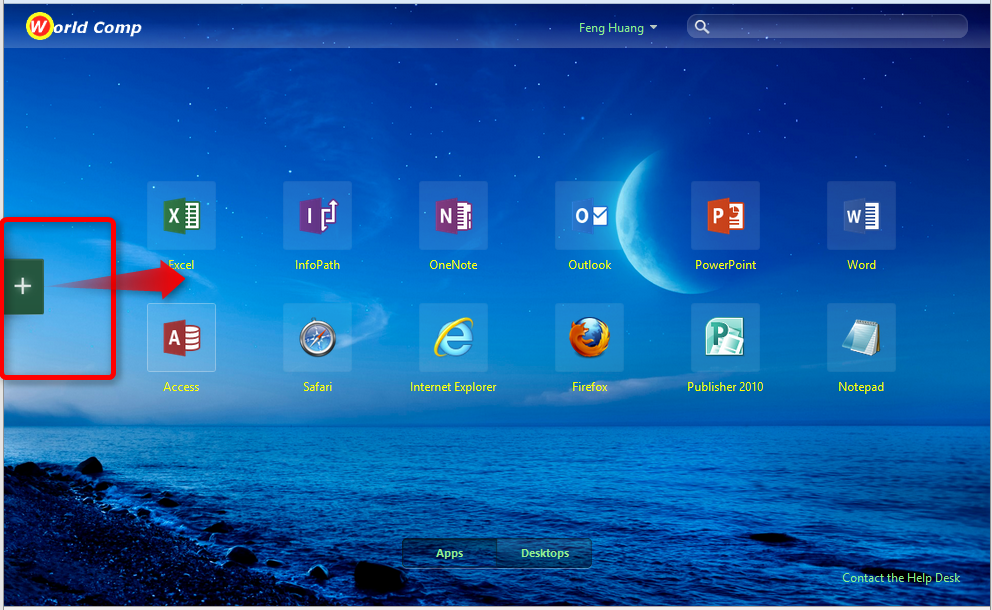Launch the InfoPath app
Viewport: 992px width, 610px height.
(x=318, y=216)
